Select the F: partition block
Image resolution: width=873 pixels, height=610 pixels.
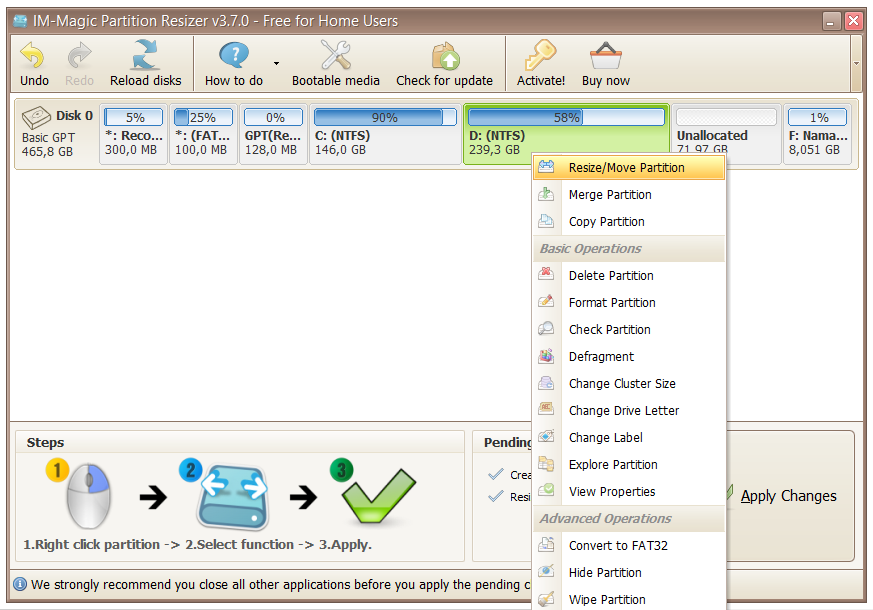pos(818,135)
